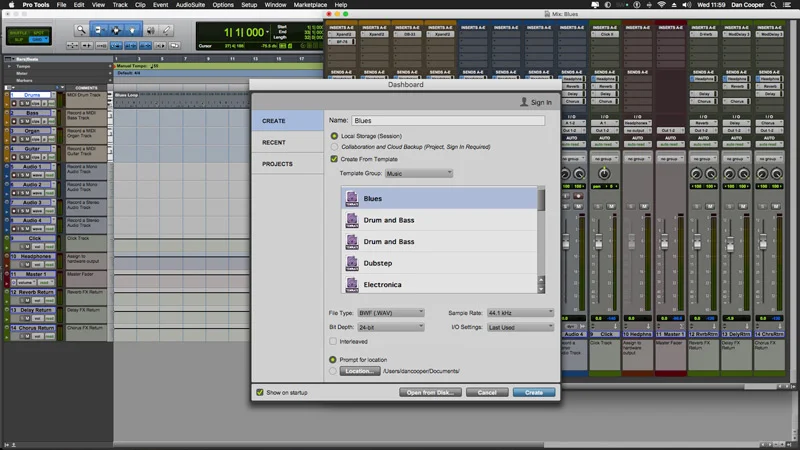800x450 pixels.
Task: Open File Type BWF (.WAV) dropdown
Action: 390,313
